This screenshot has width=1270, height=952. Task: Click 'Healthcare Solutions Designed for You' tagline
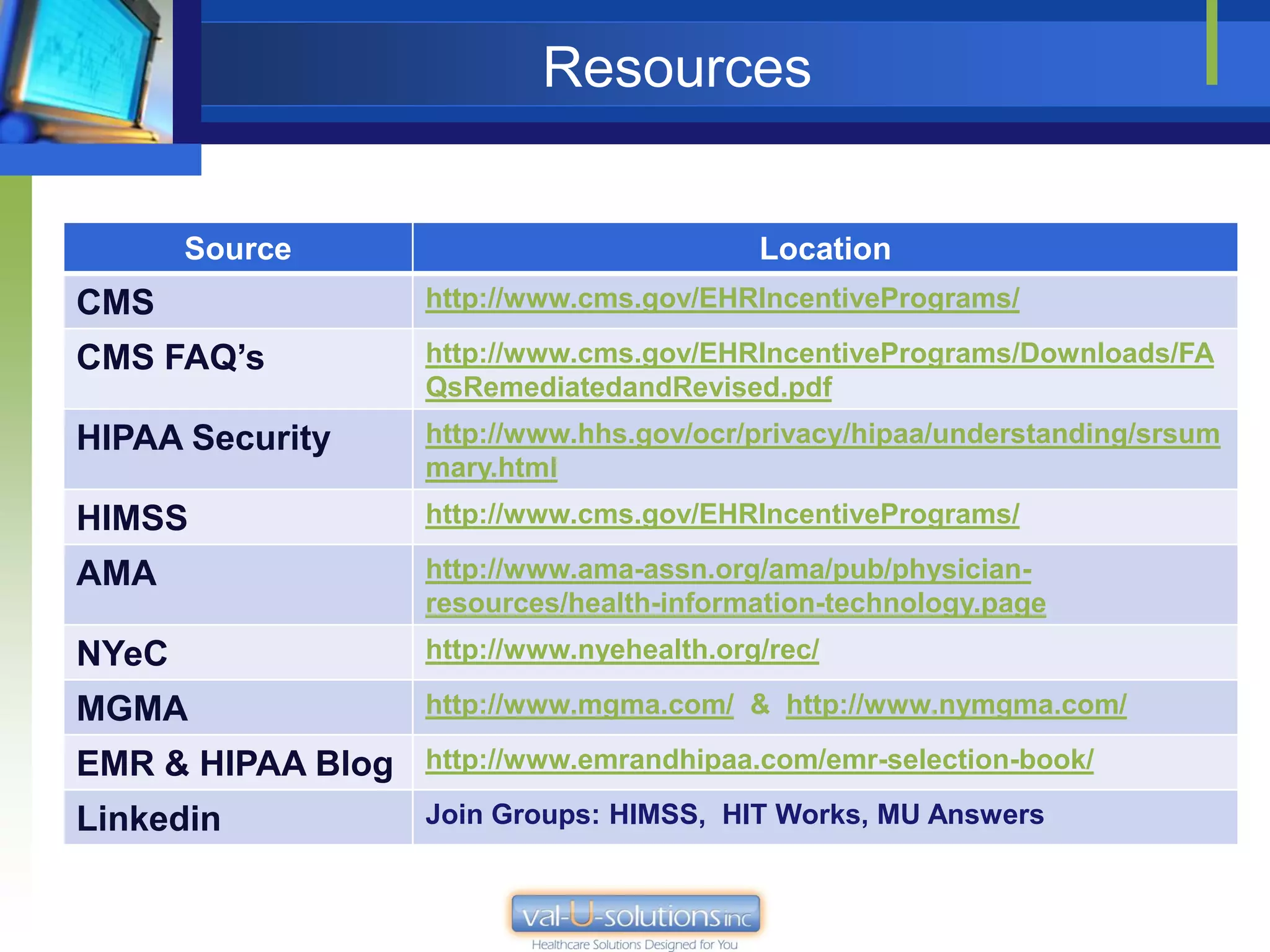click(x=635, y=944)
